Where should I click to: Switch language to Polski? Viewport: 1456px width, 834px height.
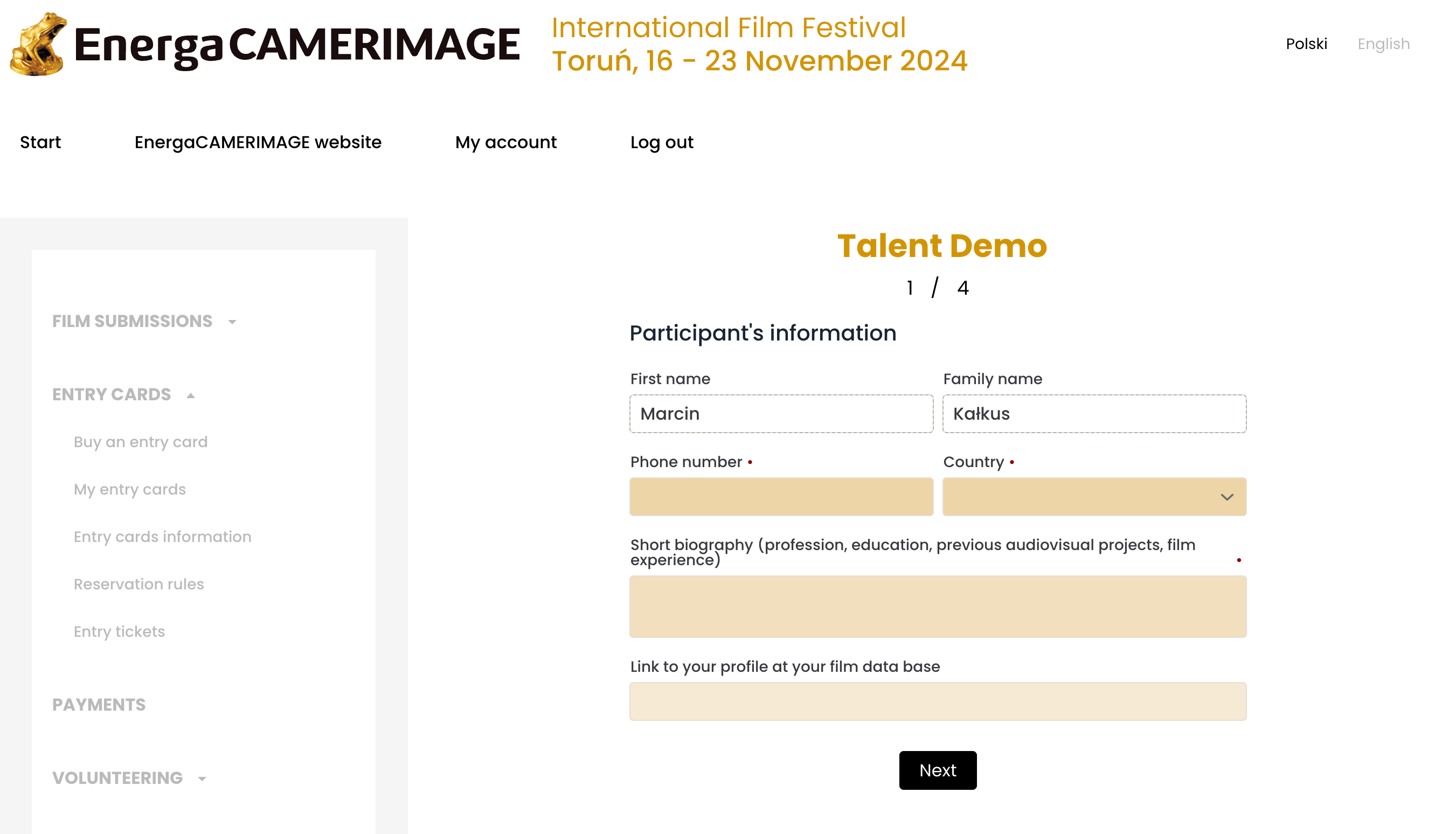(x=1306, y=44)
